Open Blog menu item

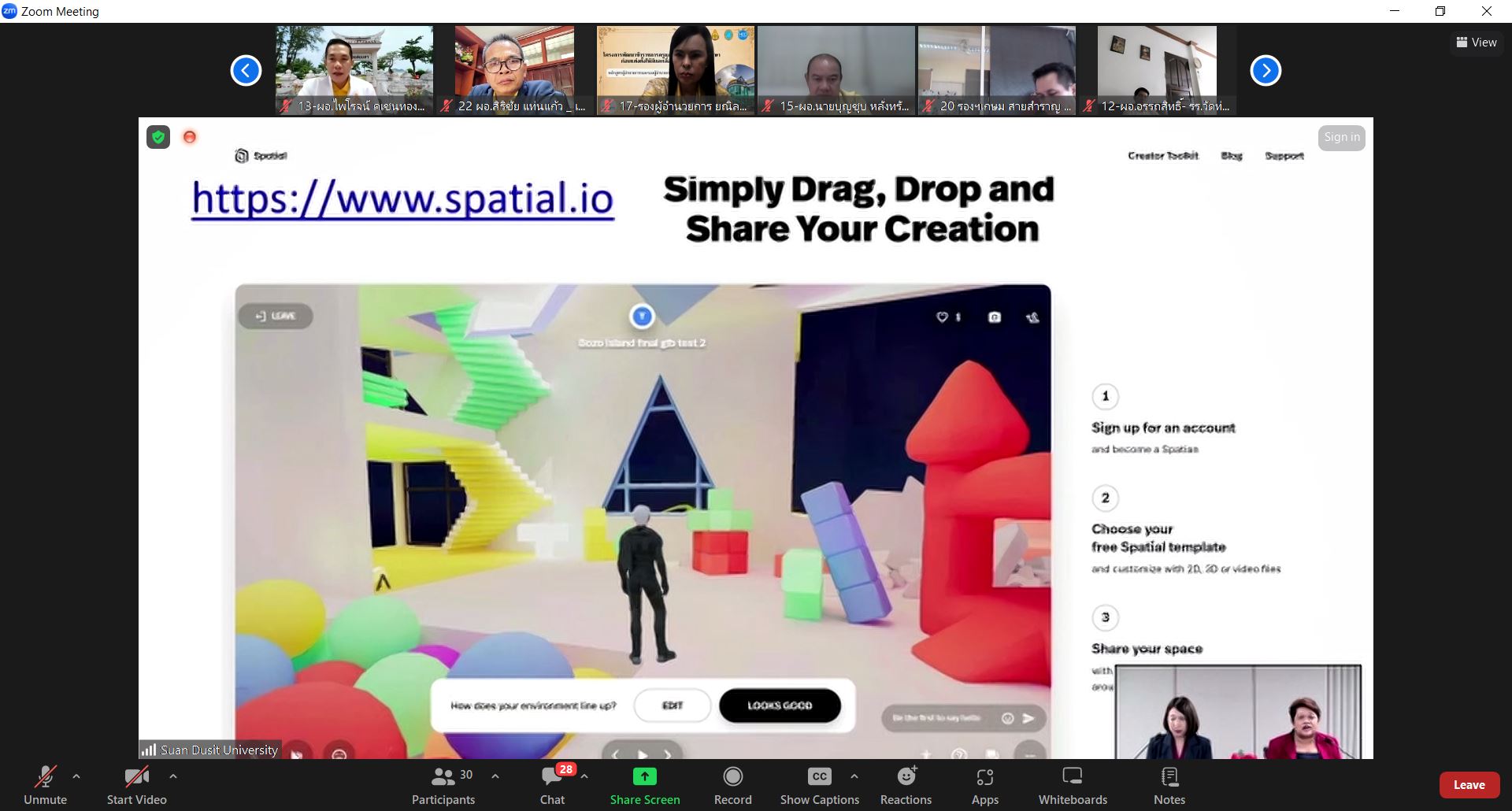click(x=1232, y=156)
